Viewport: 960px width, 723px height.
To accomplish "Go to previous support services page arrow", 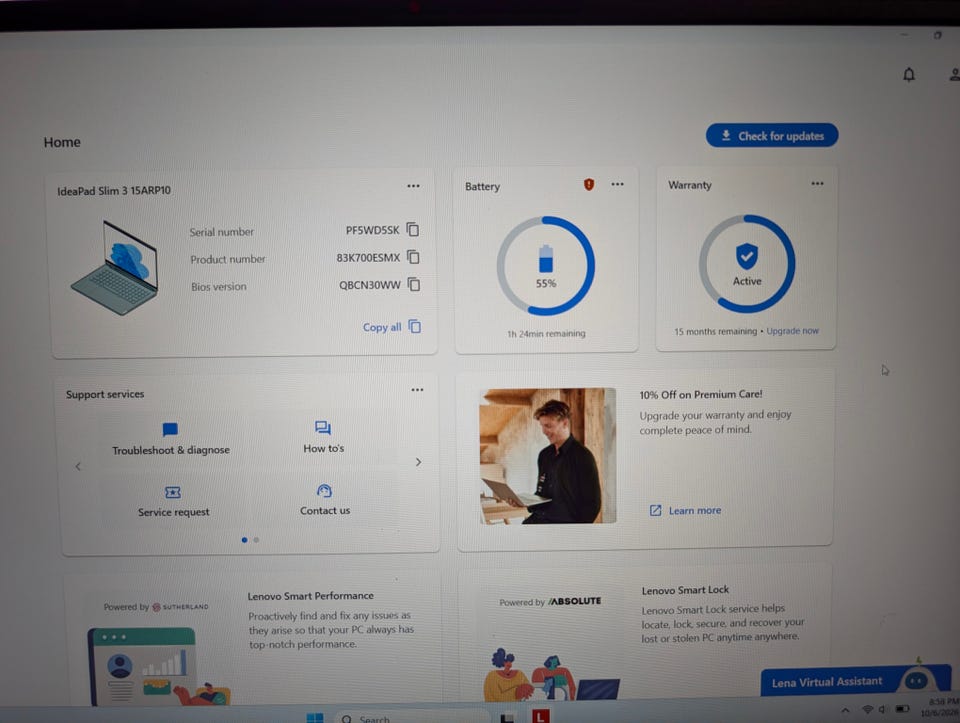I will point(78,466).
